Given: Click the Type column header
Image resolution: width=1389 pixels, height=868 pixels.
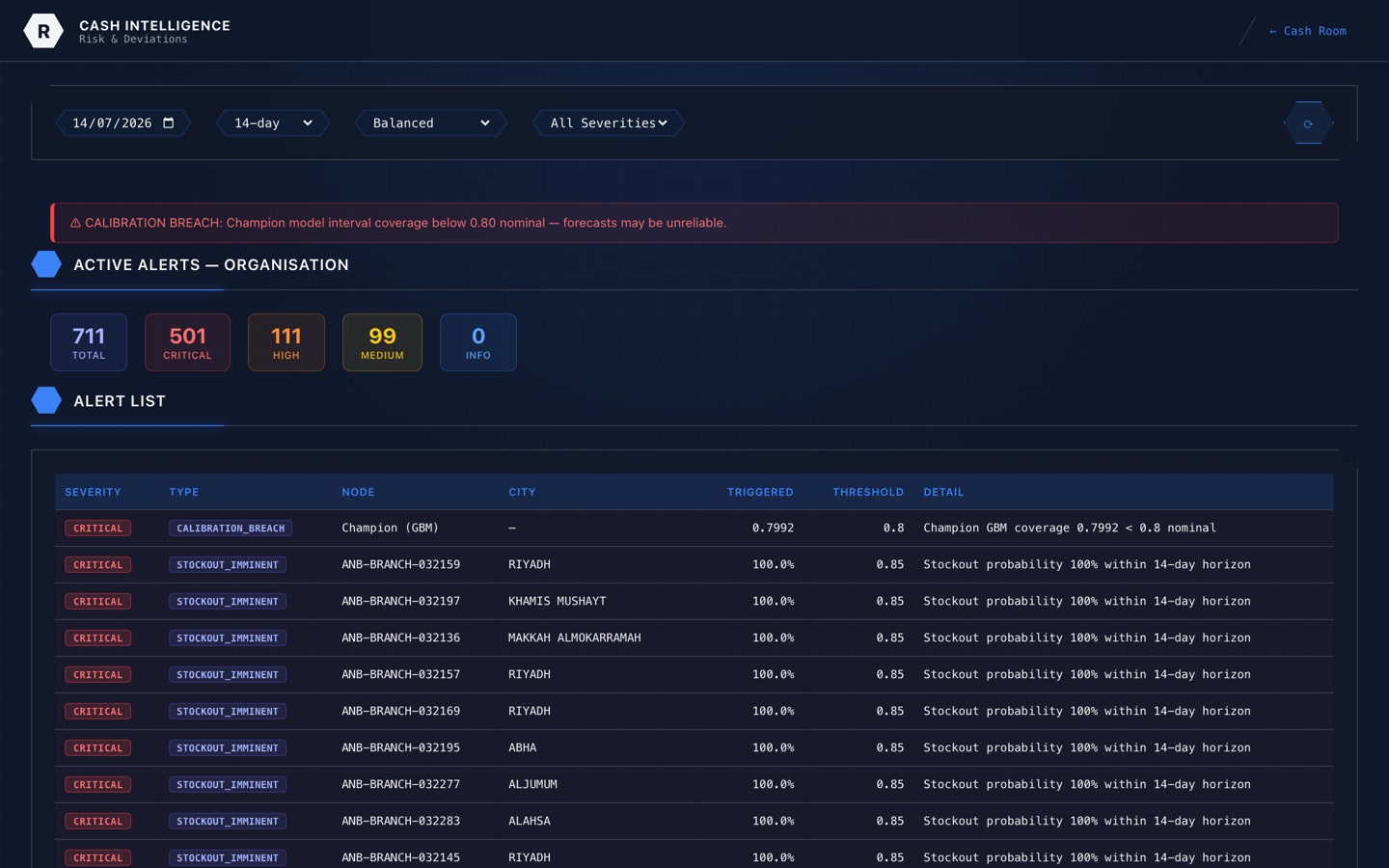Looking at the screenshot, I should (x=184, y=492).
